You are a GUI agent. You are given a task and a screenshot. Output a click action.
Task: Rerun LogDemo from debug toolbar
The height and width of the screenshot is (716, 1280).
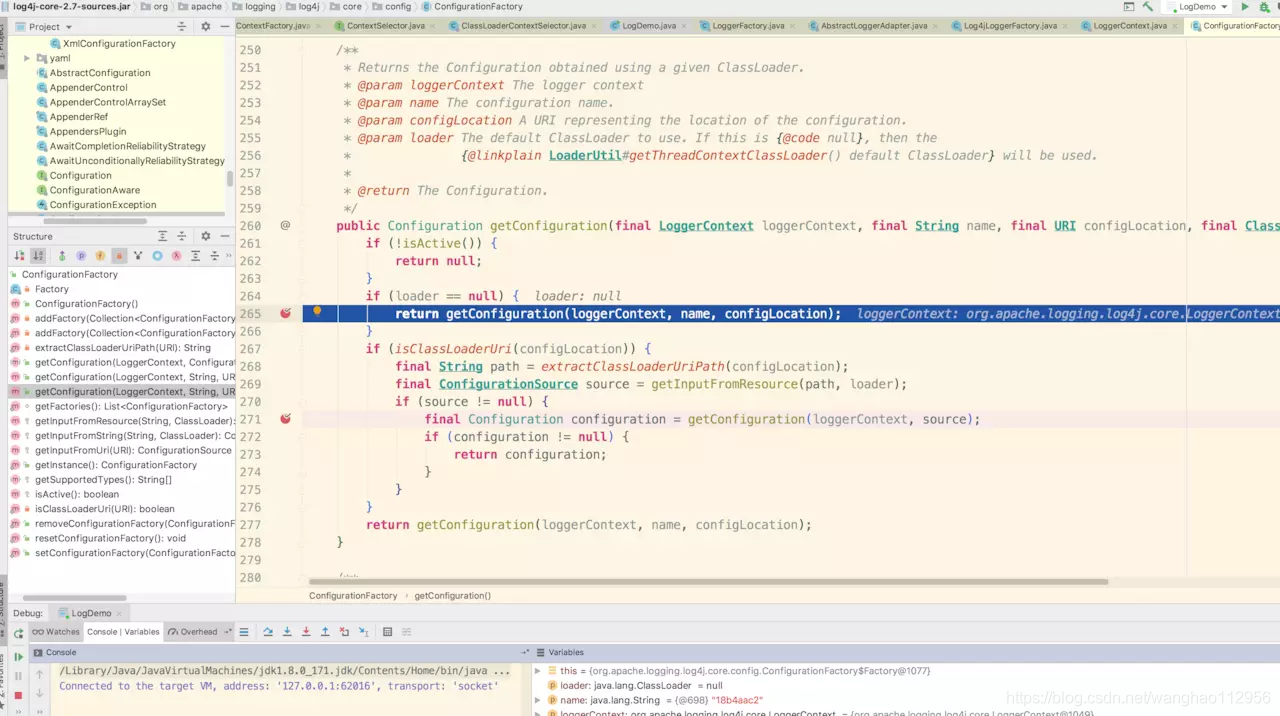tap(19, 633)
